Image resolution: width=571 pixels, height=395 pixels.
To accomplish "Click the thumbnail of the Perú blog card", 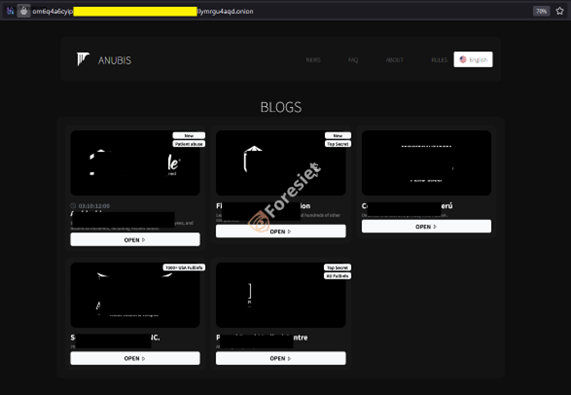I will [x=426, y=163].
